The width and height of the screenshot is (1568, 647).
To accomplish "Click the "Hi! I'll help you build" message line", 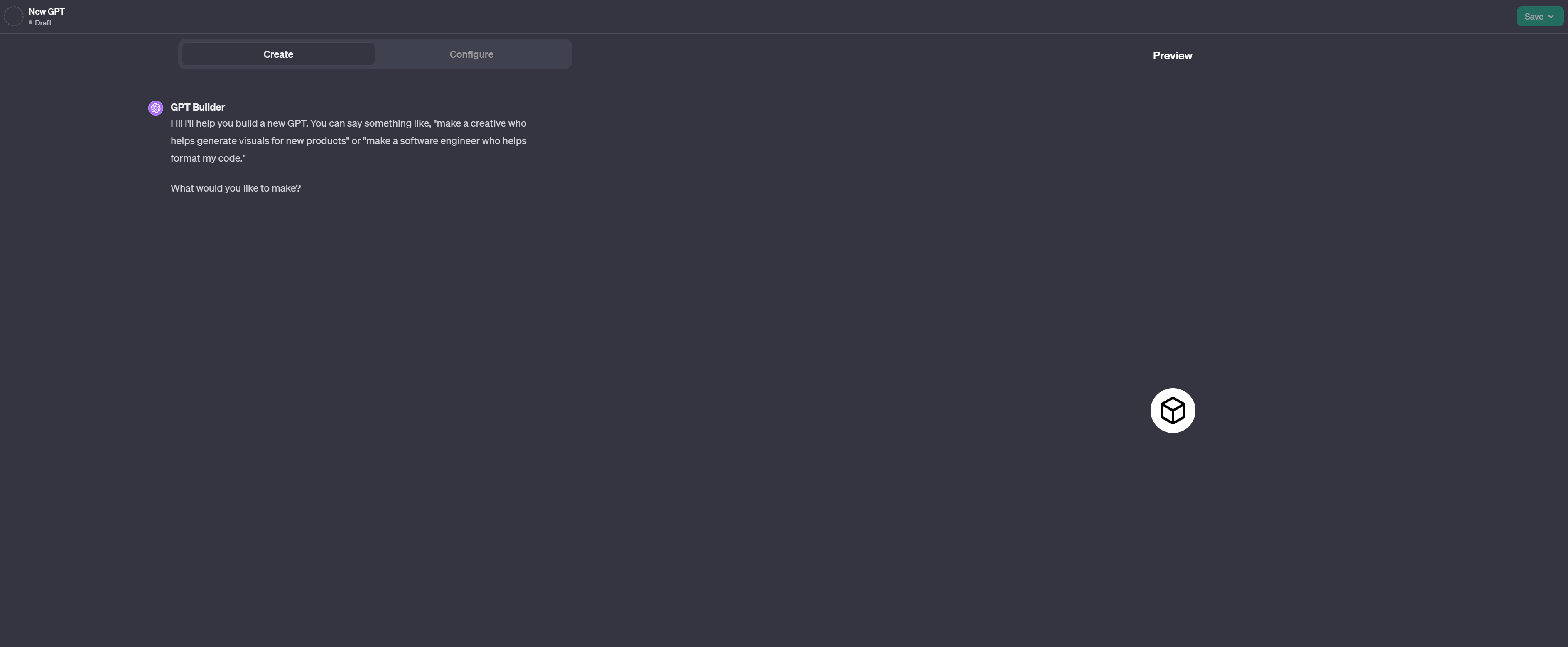I will (x=348, y=124).
